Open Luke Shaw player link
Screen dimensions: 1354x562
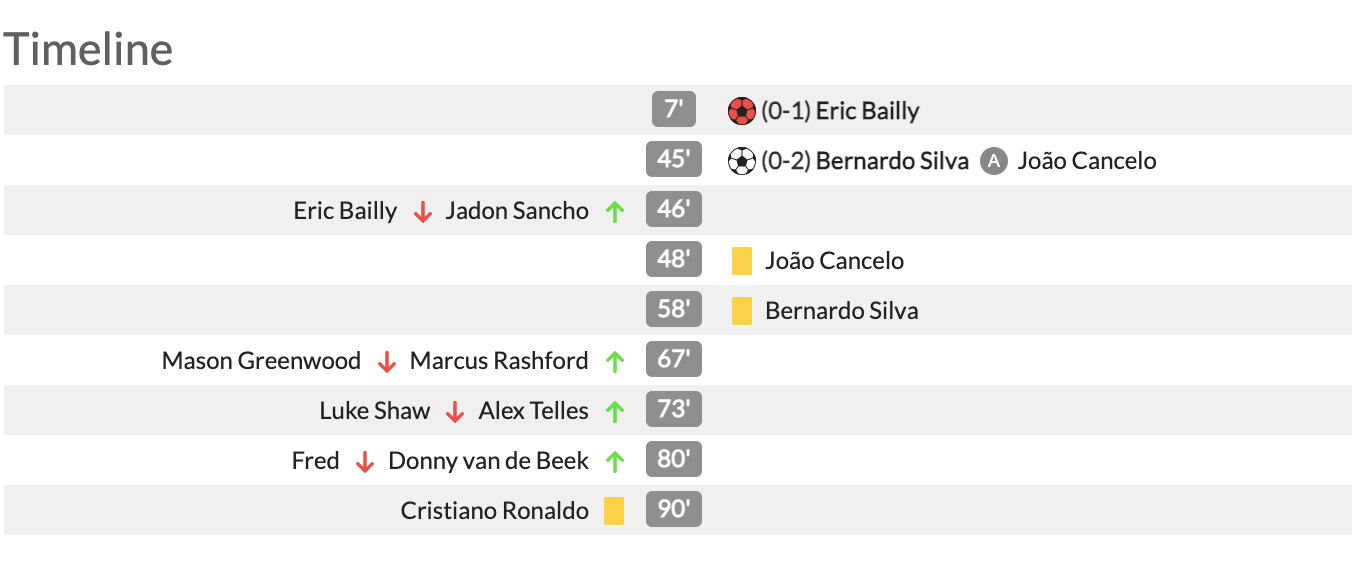click(x=374, y=411)
